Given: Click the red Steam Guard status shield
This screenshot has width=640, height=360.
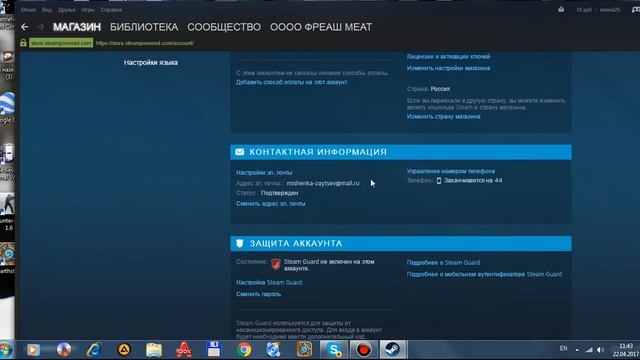Looking at the screenshot, I should coord(276,264).
